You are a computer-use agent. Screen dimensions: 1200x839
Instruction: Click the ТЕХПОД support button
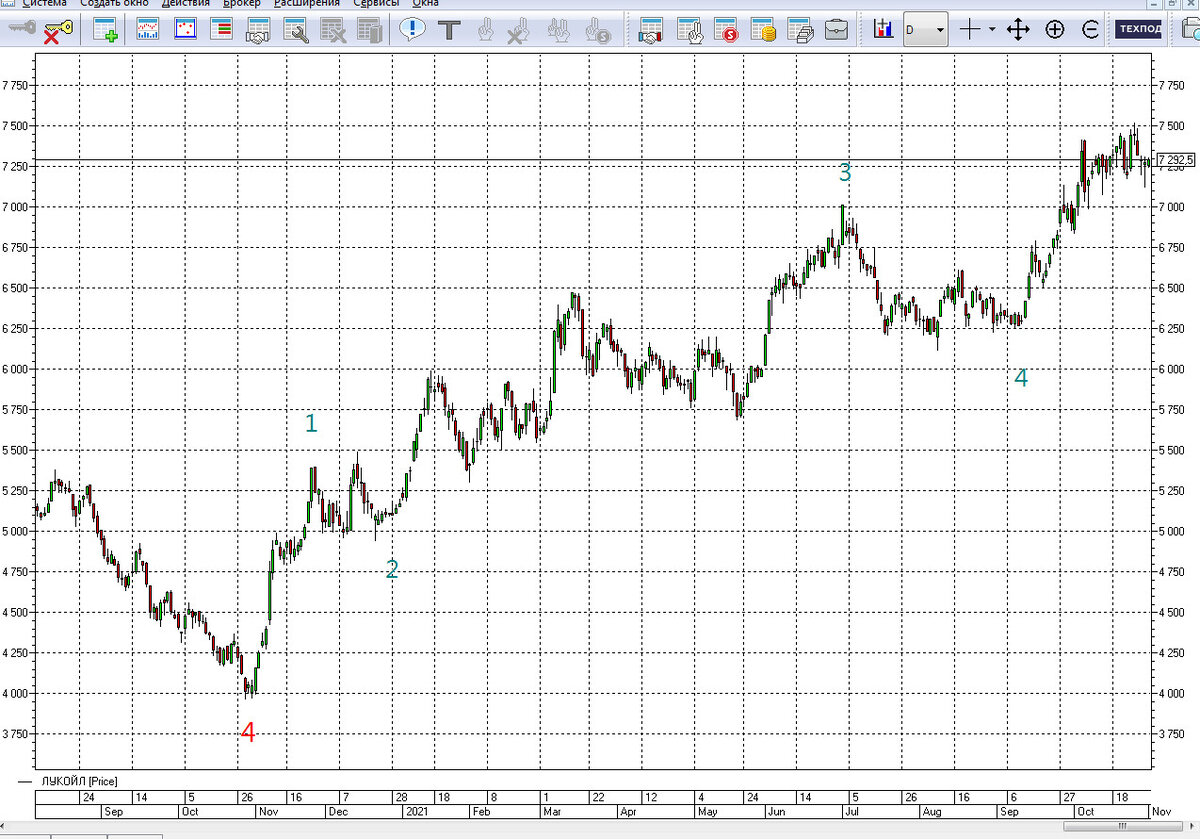[x=1140, y=30]
